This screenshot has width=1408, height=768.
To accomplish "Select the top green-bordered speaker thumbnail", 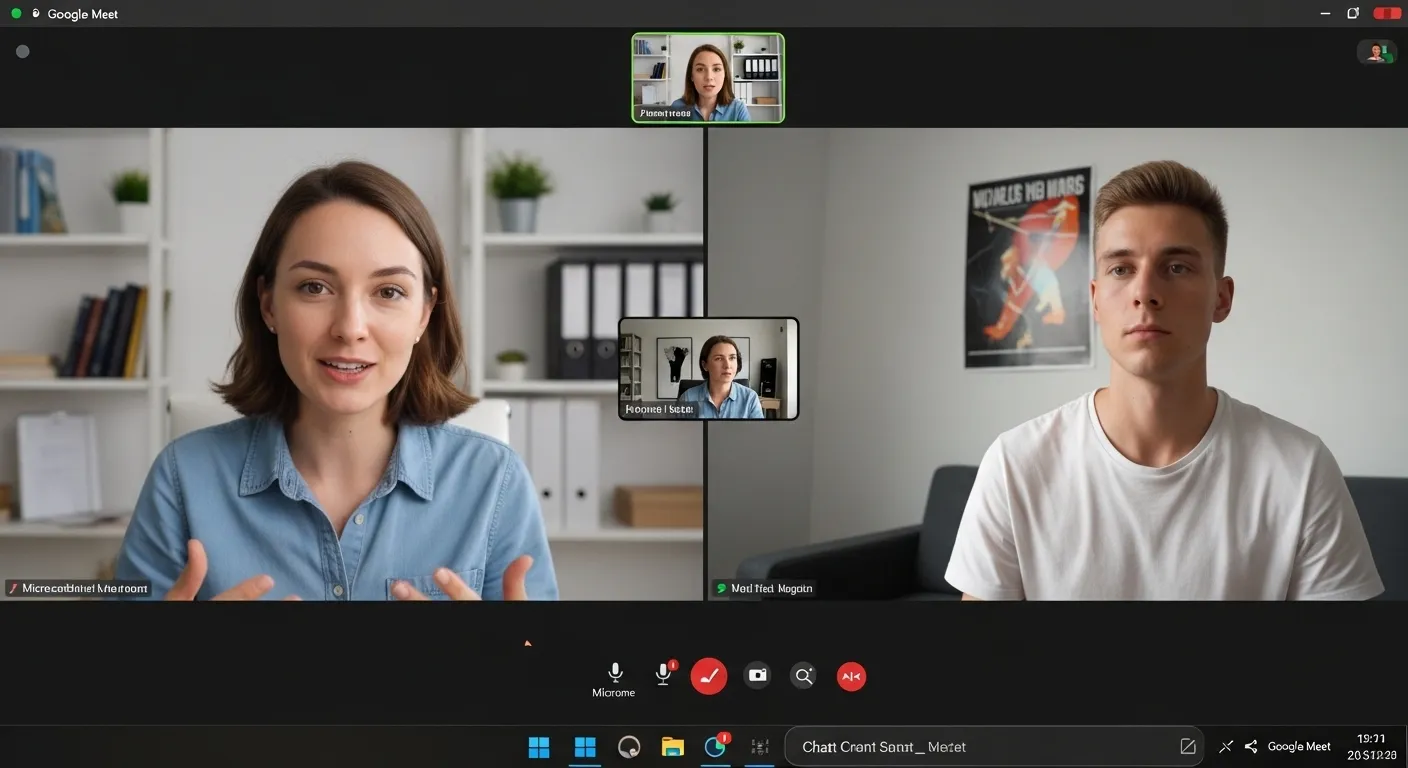I will [708, 78].
